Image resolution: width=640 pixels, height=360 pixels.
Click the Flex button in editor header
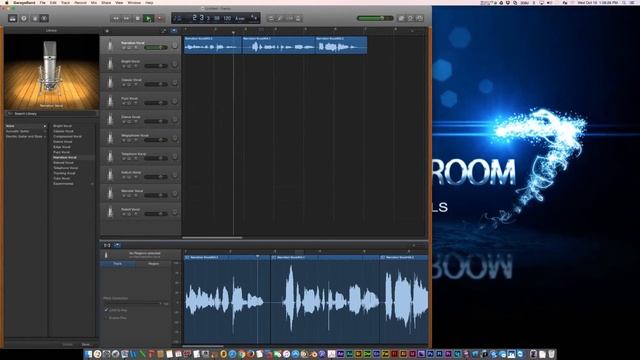coord(107,245)
